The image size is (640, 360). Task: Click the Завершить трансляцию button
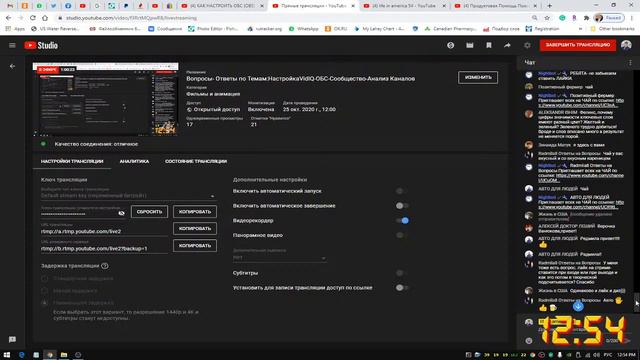click(578, 45)
